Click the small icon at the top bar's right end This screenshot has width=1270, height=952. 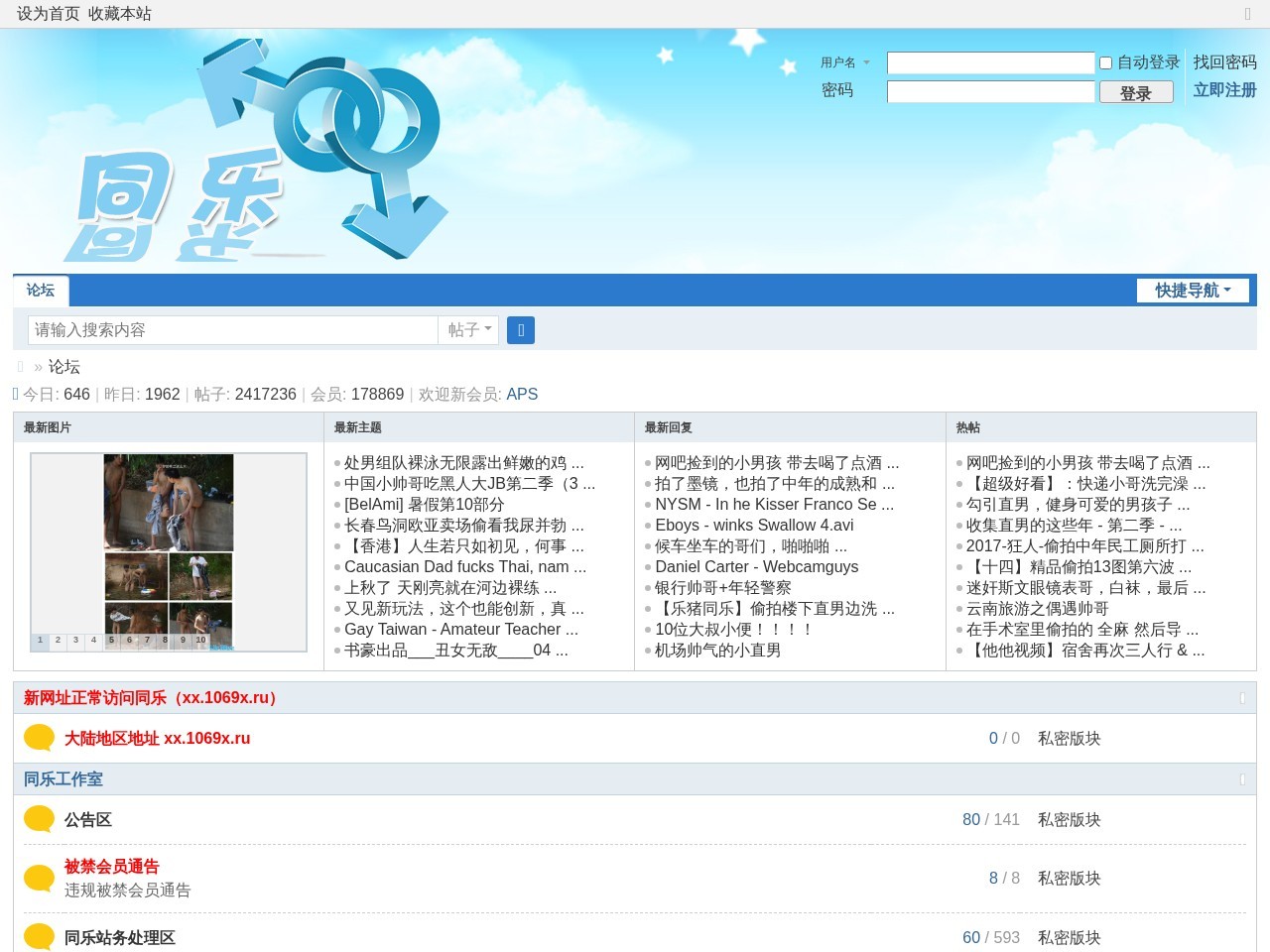pos(1248,14)
